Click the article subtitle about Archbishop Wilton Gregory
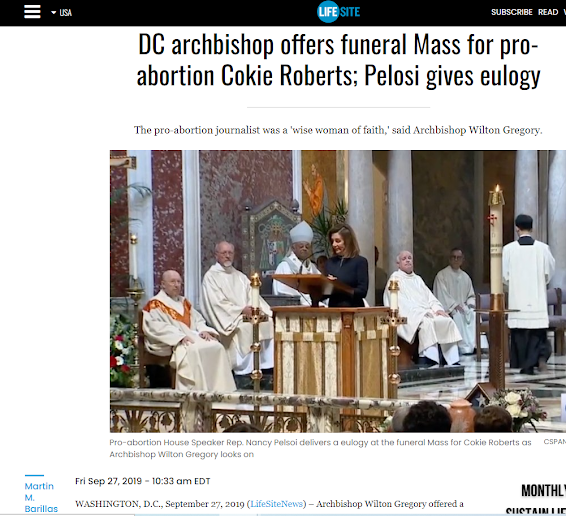 click(338, 130)
